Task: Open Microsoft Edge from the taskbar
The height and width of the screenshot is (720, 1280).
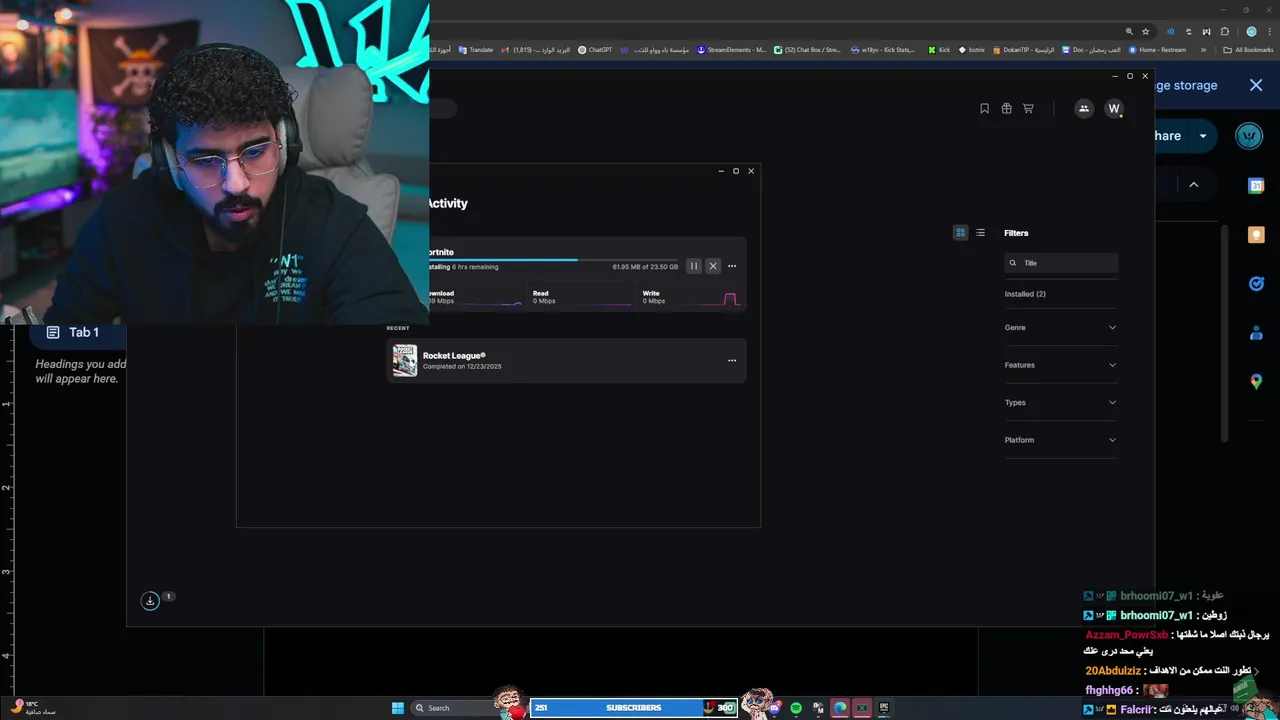Action: [x=840, y=708]
